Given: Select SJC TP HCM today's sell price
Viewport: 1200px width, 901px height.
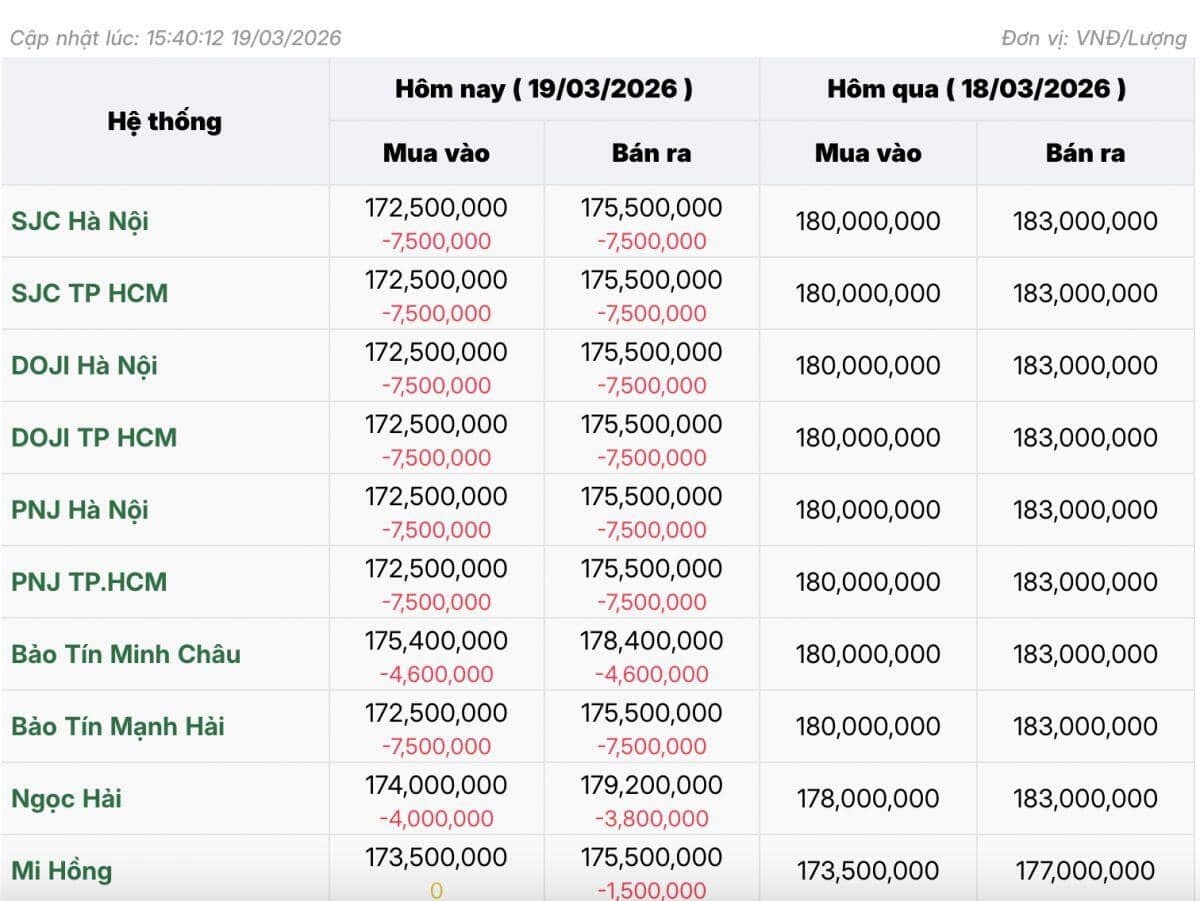Looking at the screenshot, I should [652, 280].
